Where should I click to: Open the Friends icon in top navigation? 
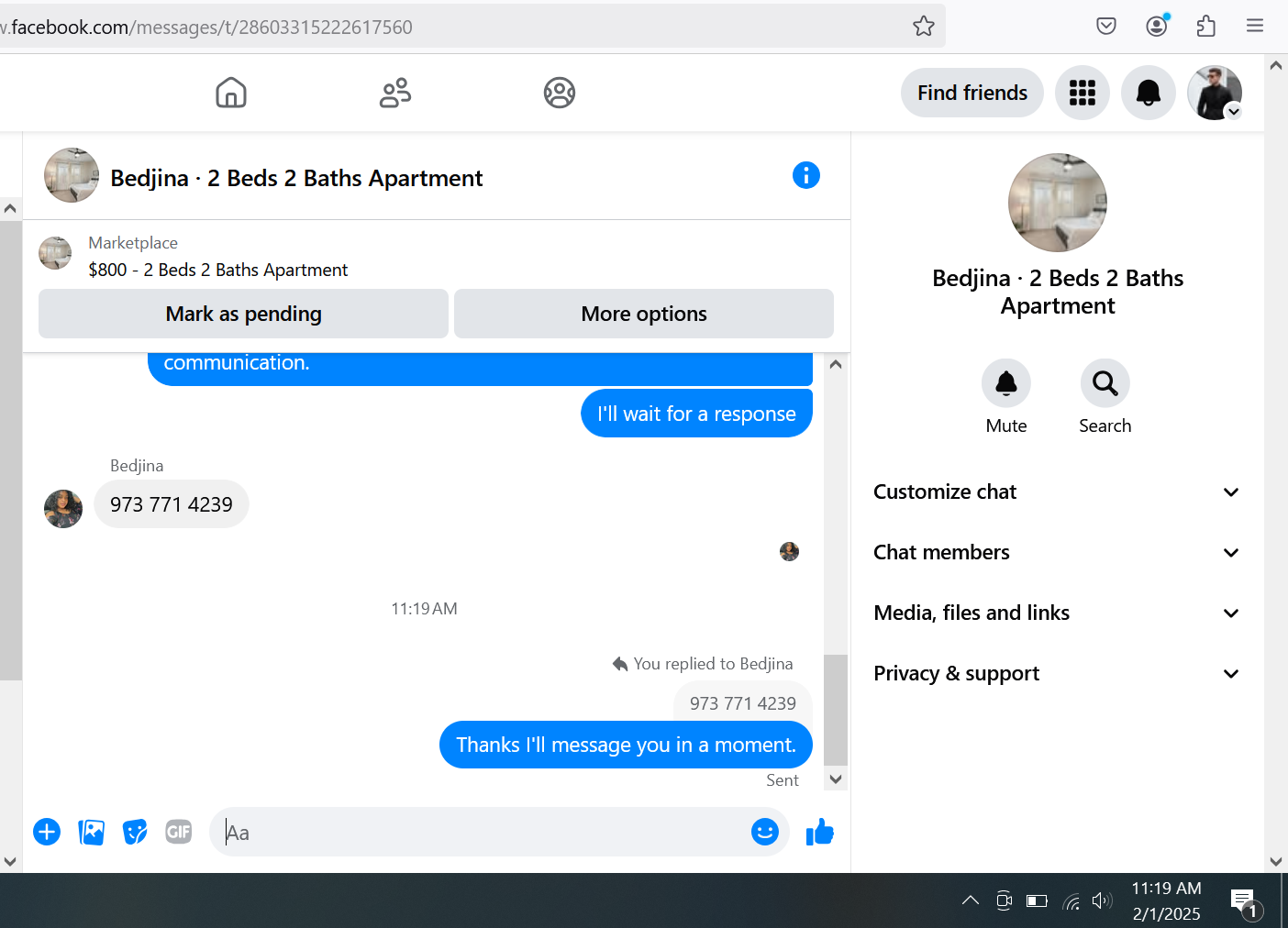click(x=395, y=93)
